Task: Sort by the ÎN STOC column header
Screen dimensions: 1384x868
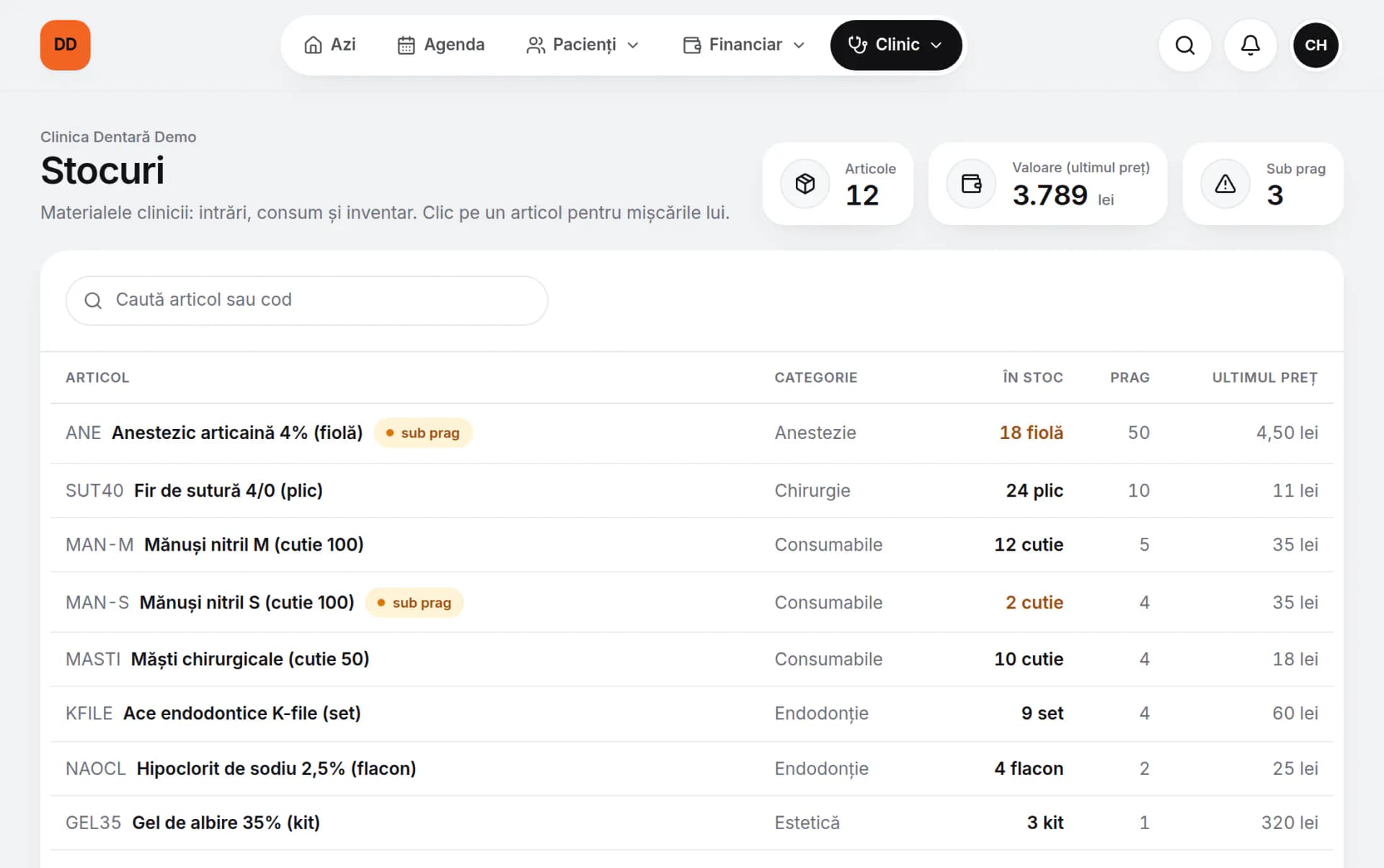Action: 1033,377
